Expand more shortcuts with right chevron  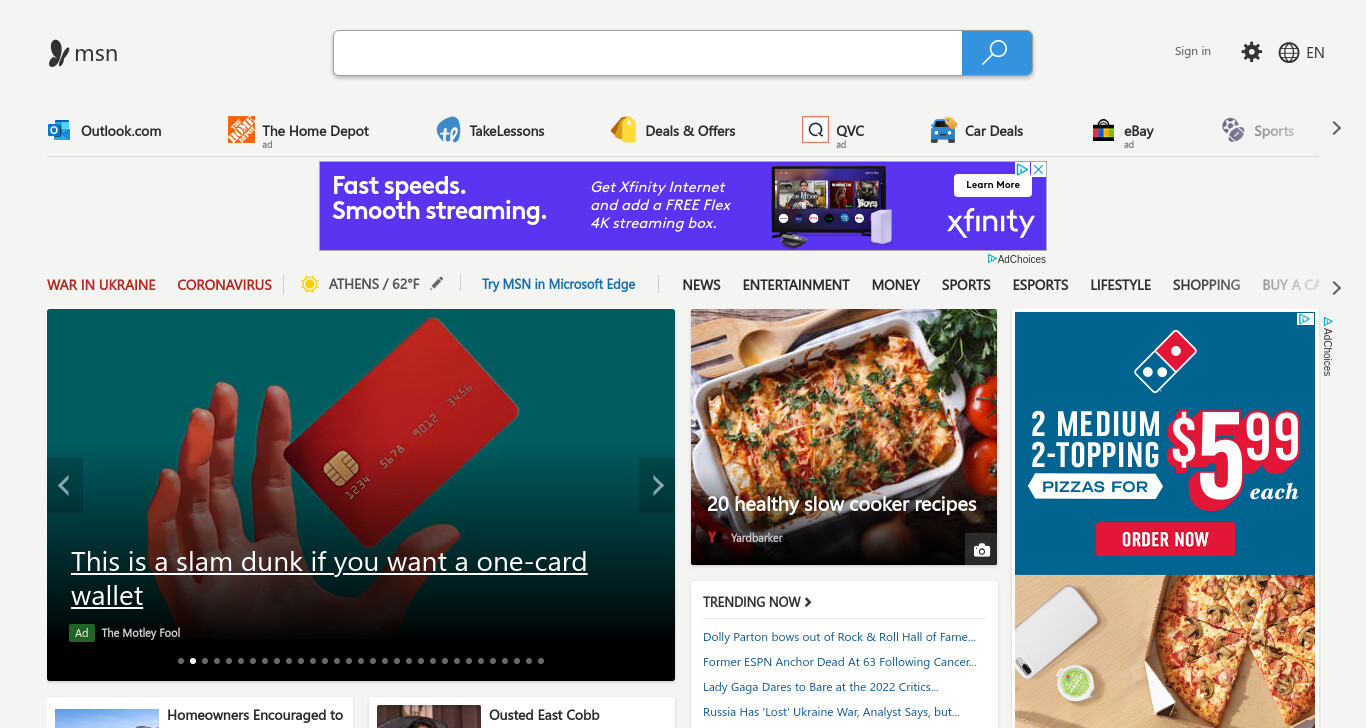1336,128
